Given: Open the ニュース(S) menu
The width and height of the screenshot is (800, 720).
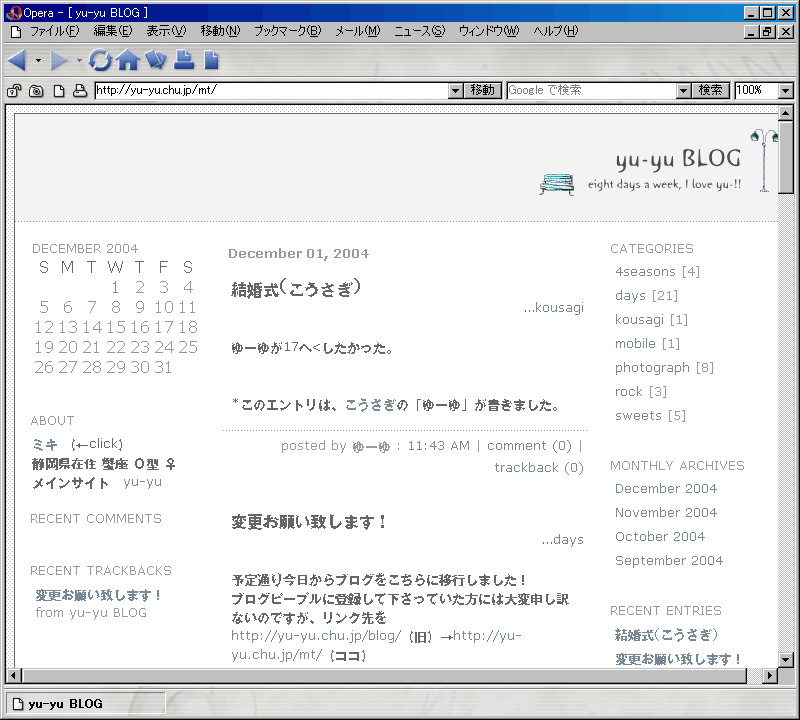Looking at the screenshot, I should 420,32.
